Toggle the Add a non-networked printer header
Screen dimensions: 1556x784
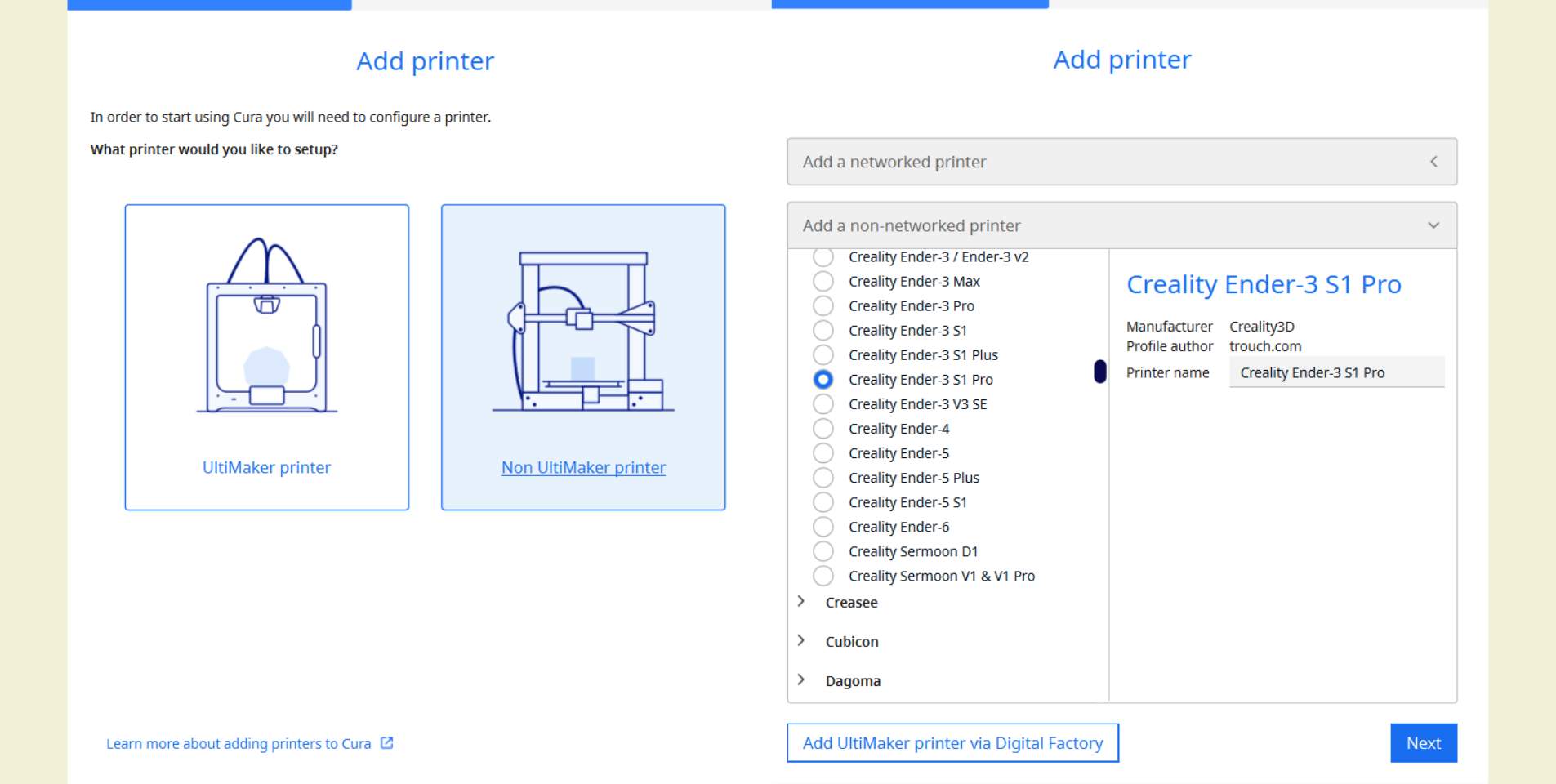point(1121,225)
